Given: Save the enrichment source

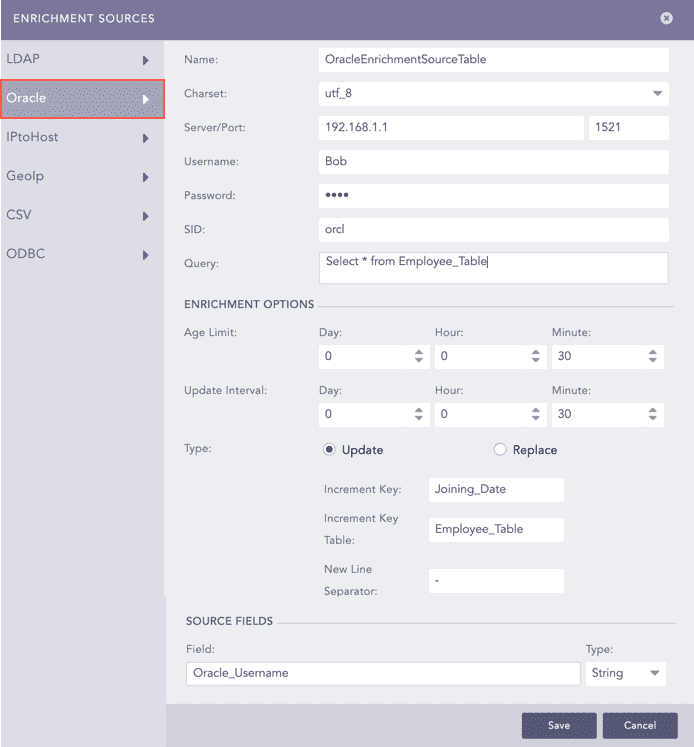Looking at the screenshot, I should tap(559, 725).
